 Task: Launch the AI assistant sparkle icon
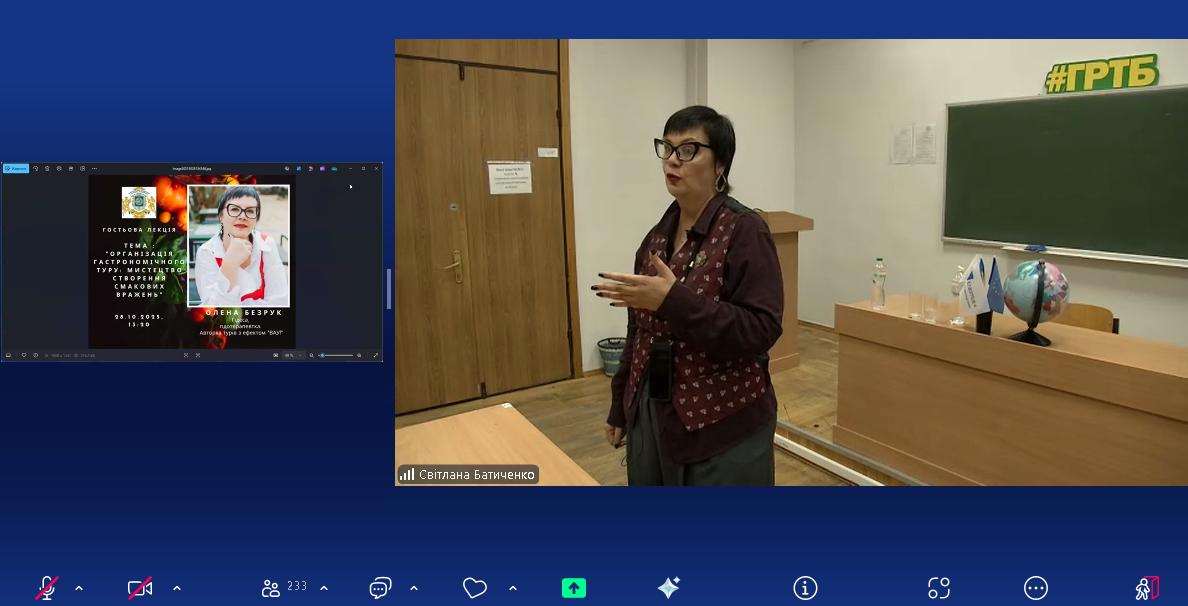pos(668,588)
